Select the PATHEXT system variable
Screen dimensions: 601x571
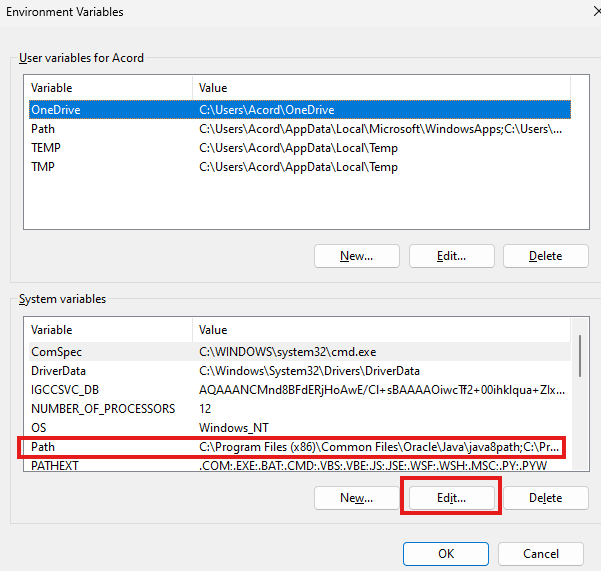56,466
